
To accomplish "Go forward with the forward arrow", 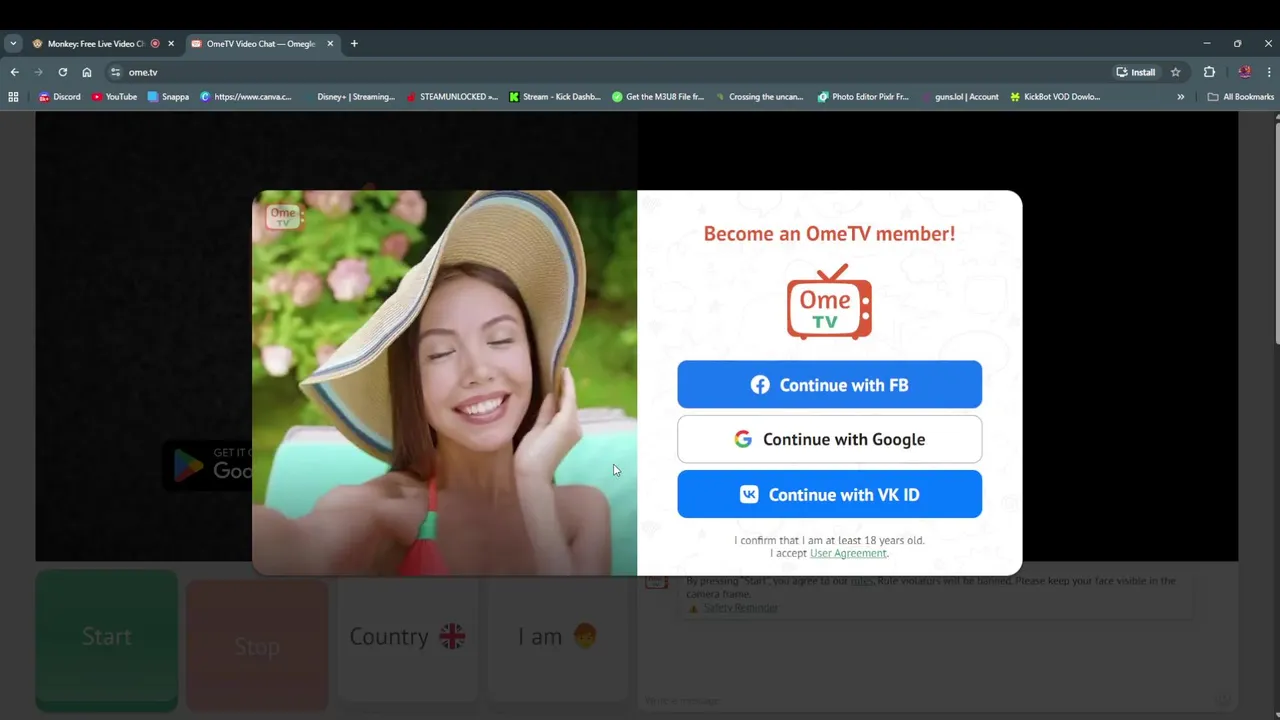I will click(x=38, y=72).
